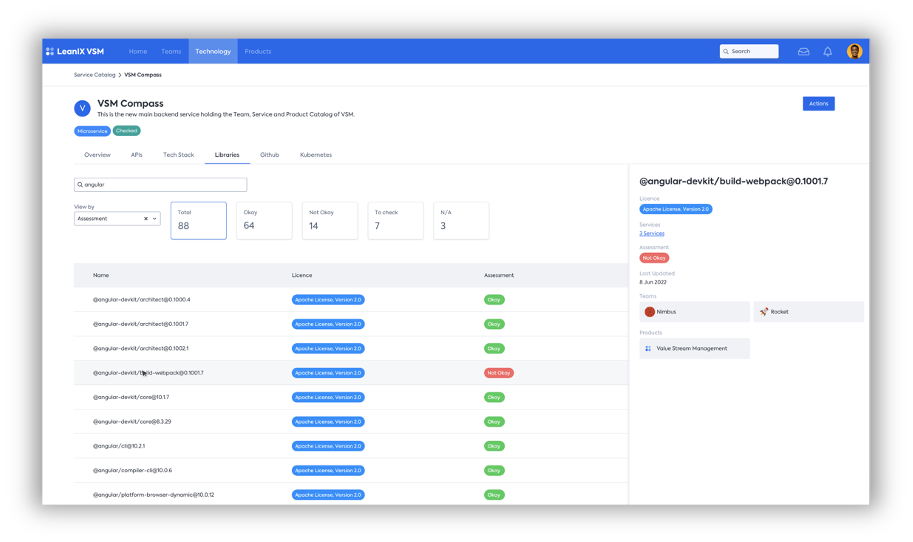913x542 pixels.
Task: Open the Value Stream Management product card
Action: tap(694, 349)
